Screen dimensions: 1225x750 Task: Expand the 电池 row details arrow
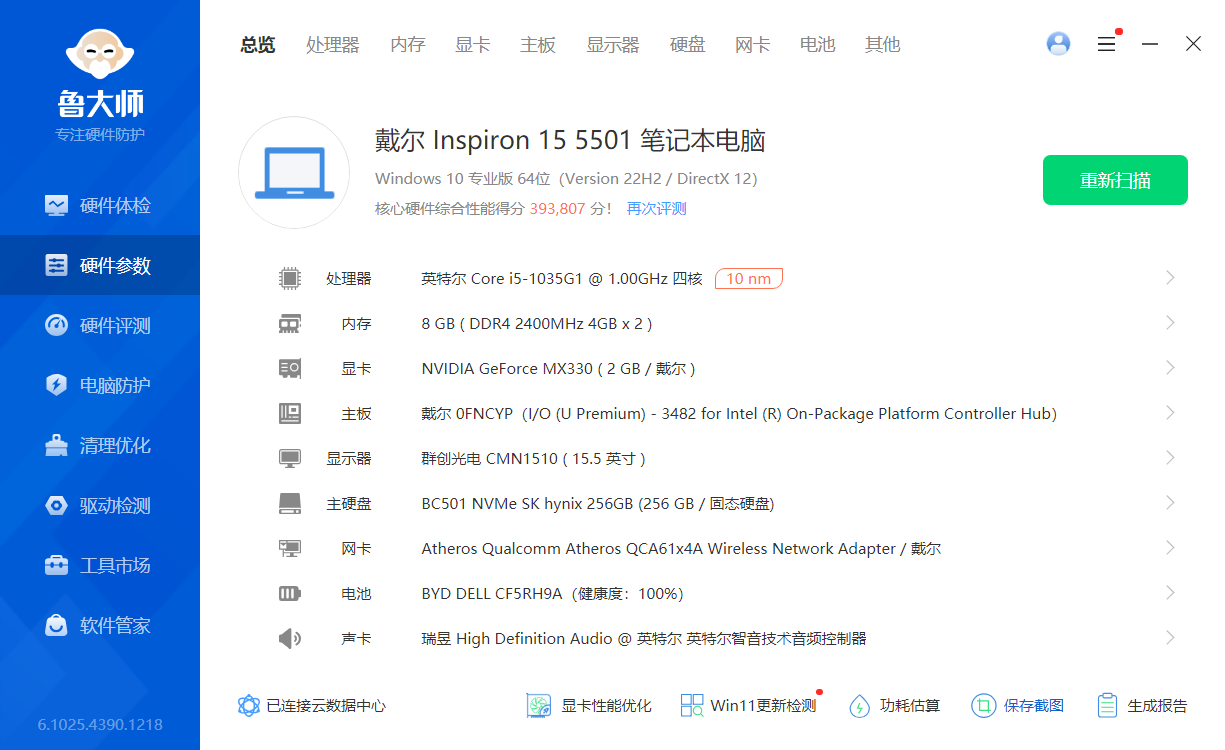click(1170, 593)
